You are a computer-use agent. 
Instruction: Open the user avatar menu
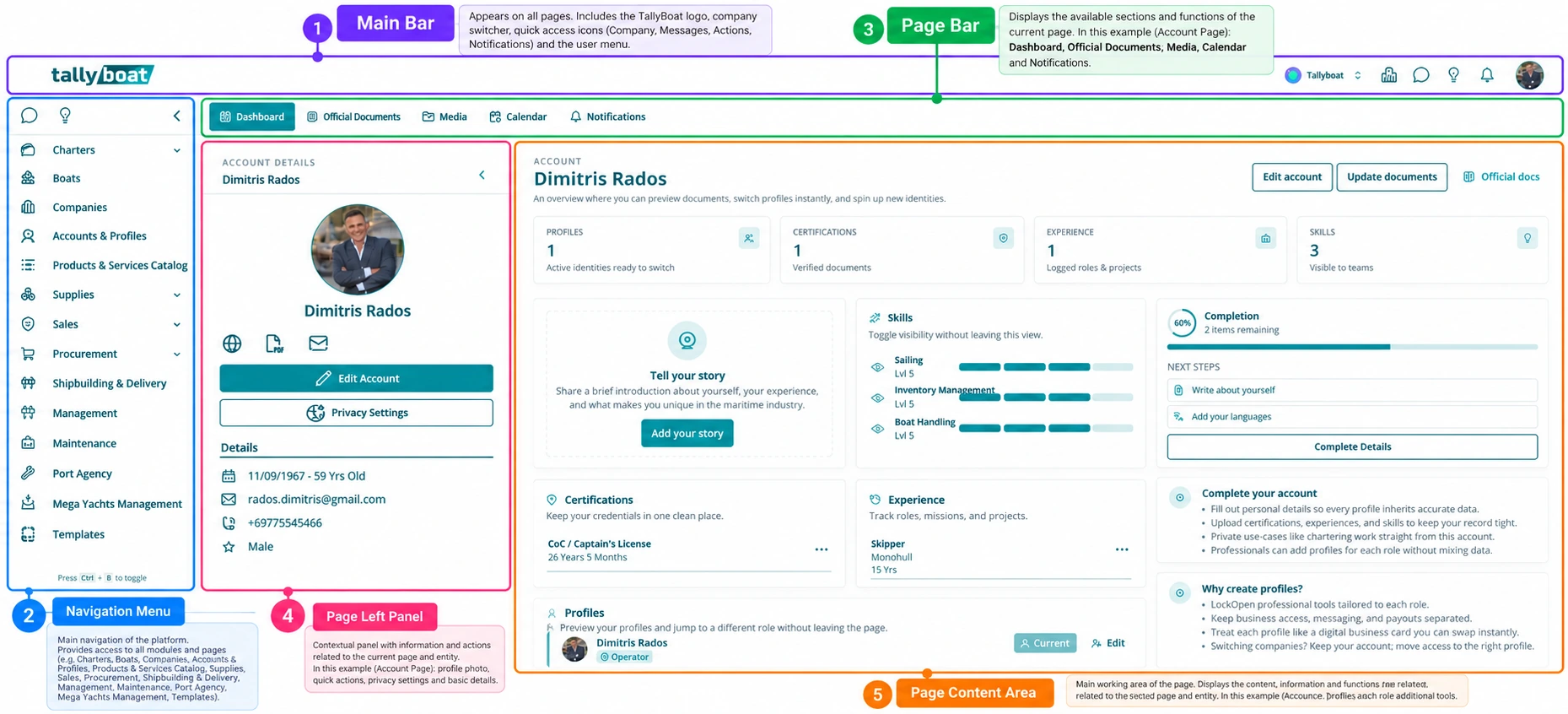pyautogui.click(x=1529, y=75)
